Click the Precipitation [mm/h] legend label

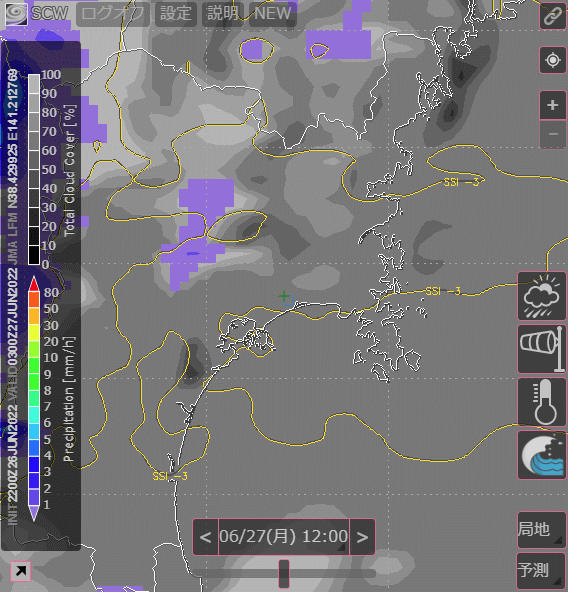coord(69,399)
